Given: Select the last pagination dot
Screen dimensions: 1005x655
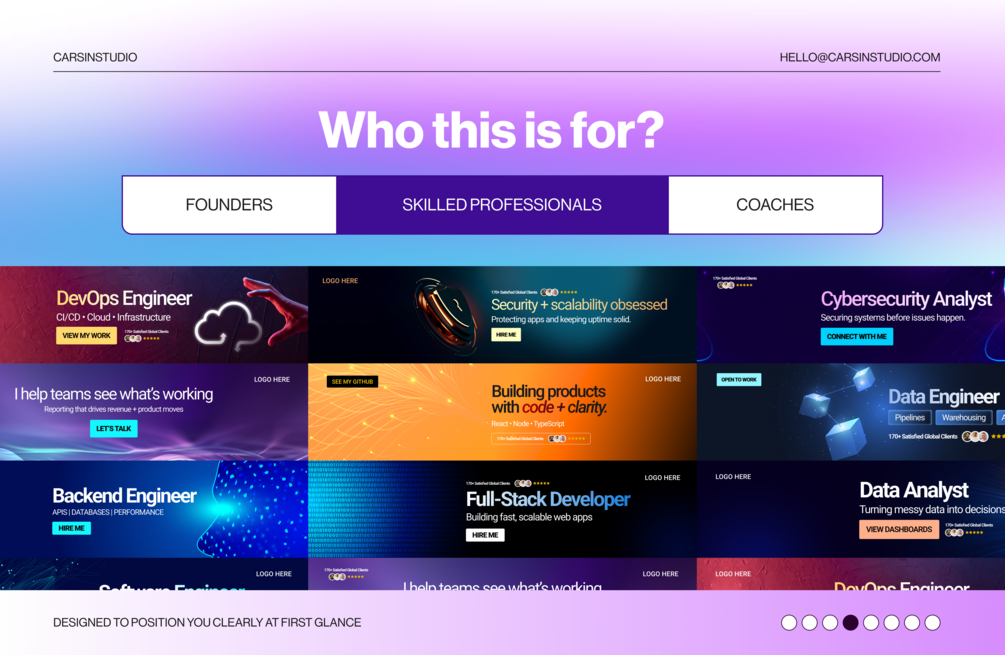Looking at the screenshot, I should [933, 622].
